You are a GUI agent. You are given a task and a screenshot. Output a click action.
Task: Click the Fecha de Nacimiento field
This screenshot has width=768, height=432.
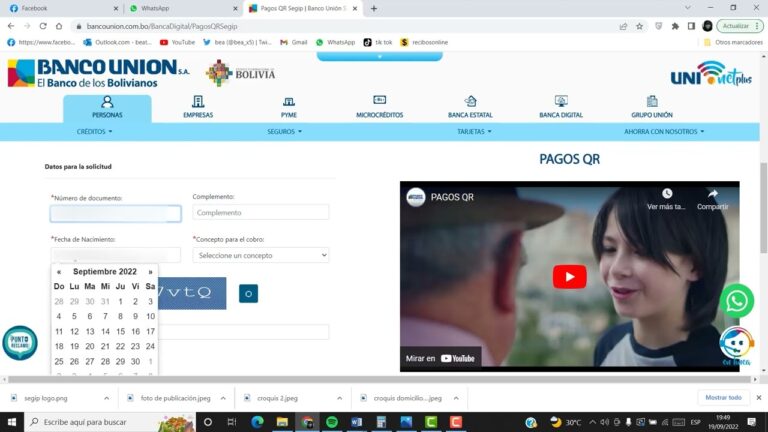coord(116,255)
